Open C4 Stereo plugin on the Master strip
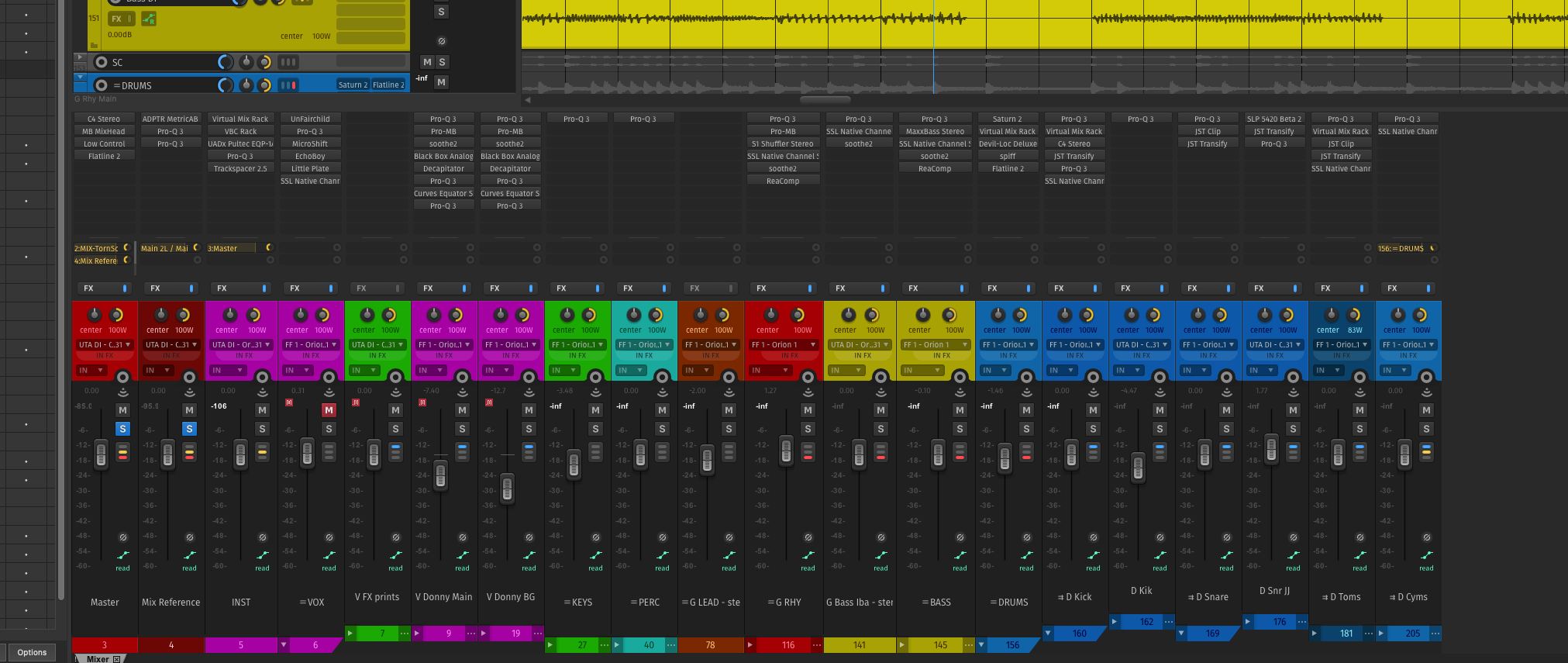 pos(104,119)
